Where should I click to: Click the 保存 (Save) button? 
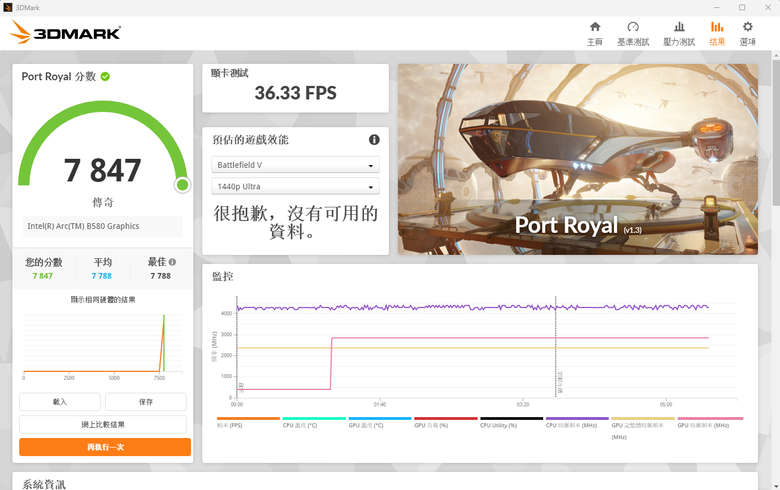click(x=146, y=401)
